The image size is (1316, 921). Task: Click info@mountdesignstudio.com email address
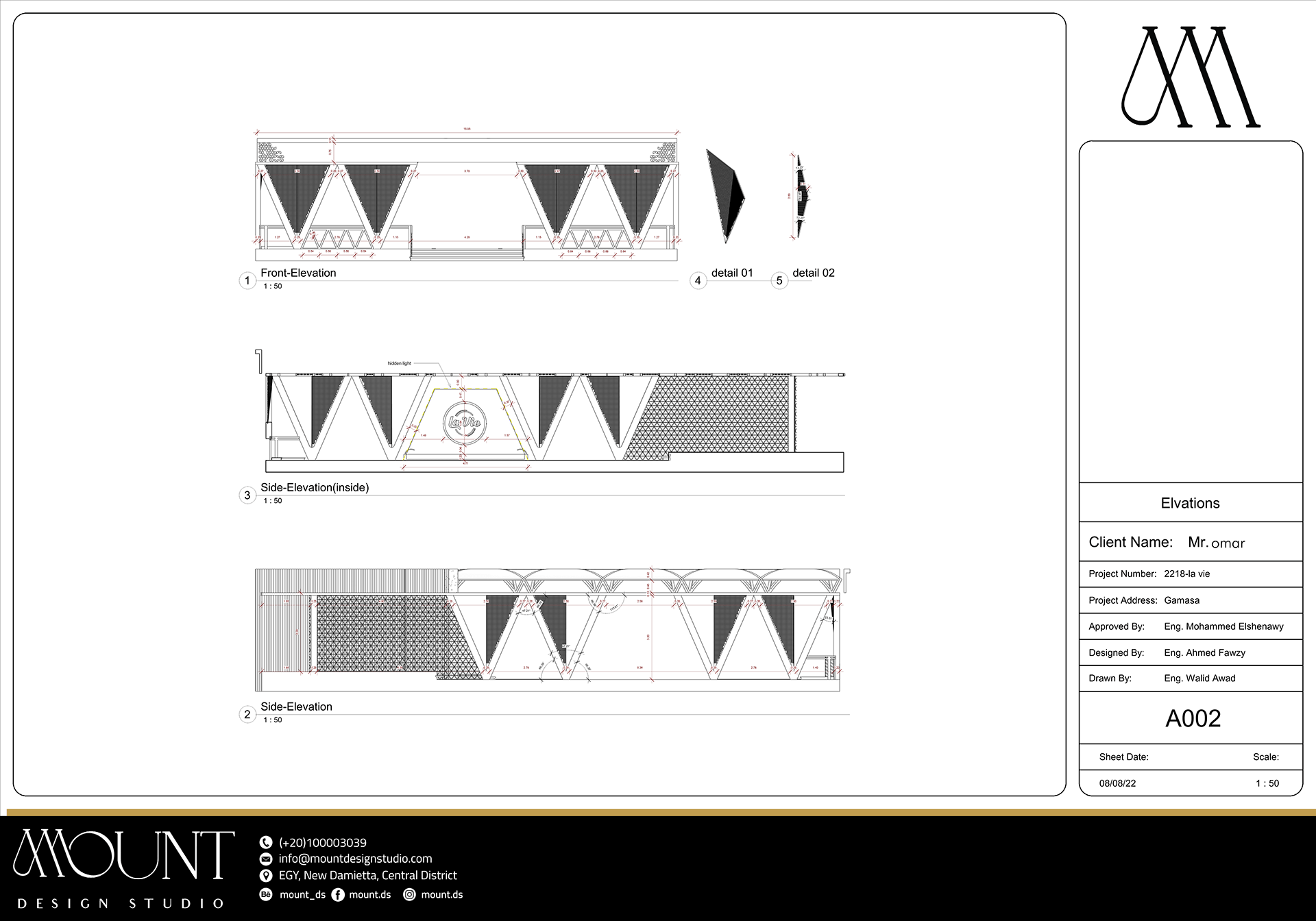356,859
